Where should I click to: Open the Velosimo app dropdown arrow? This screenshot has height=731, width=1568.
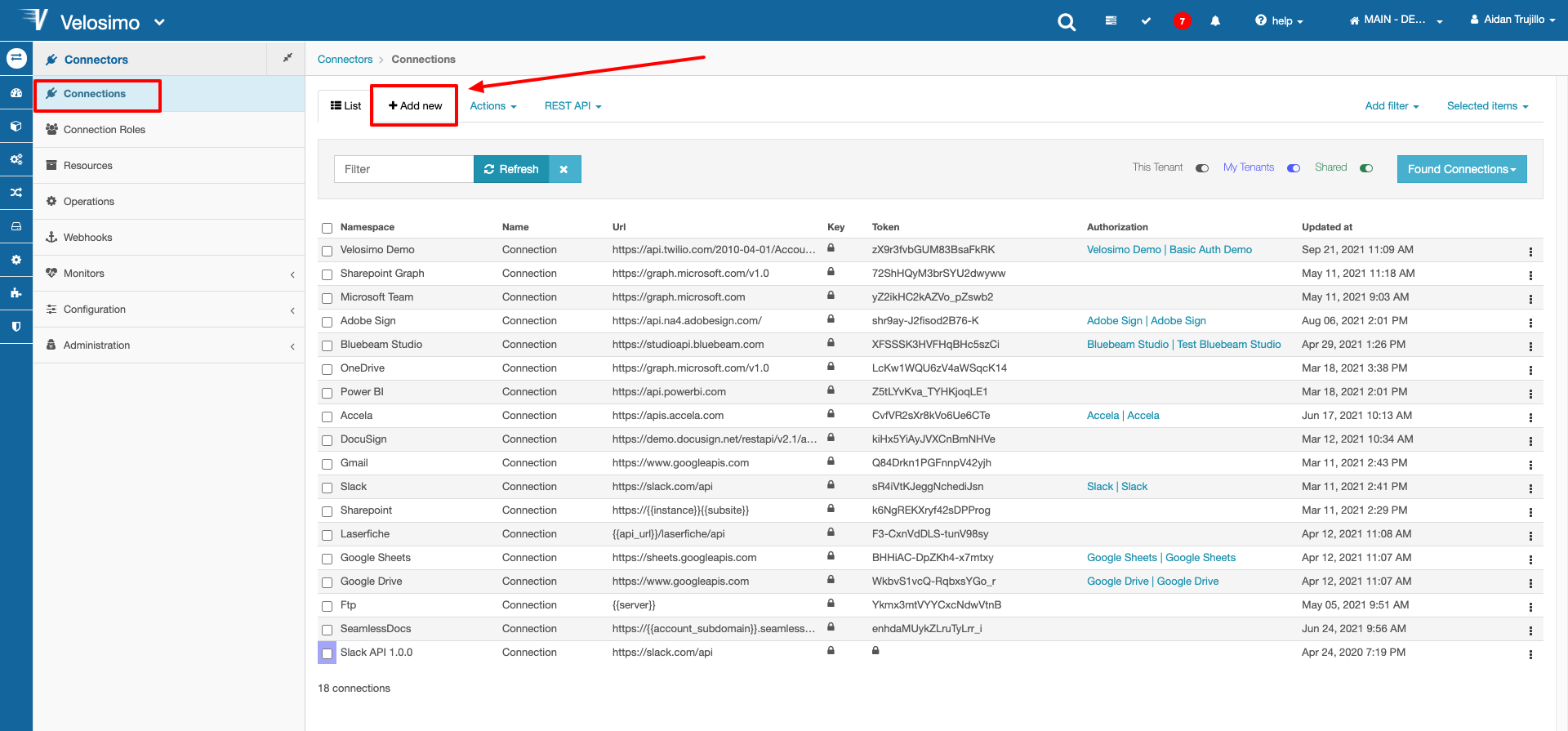click(159, 22)
